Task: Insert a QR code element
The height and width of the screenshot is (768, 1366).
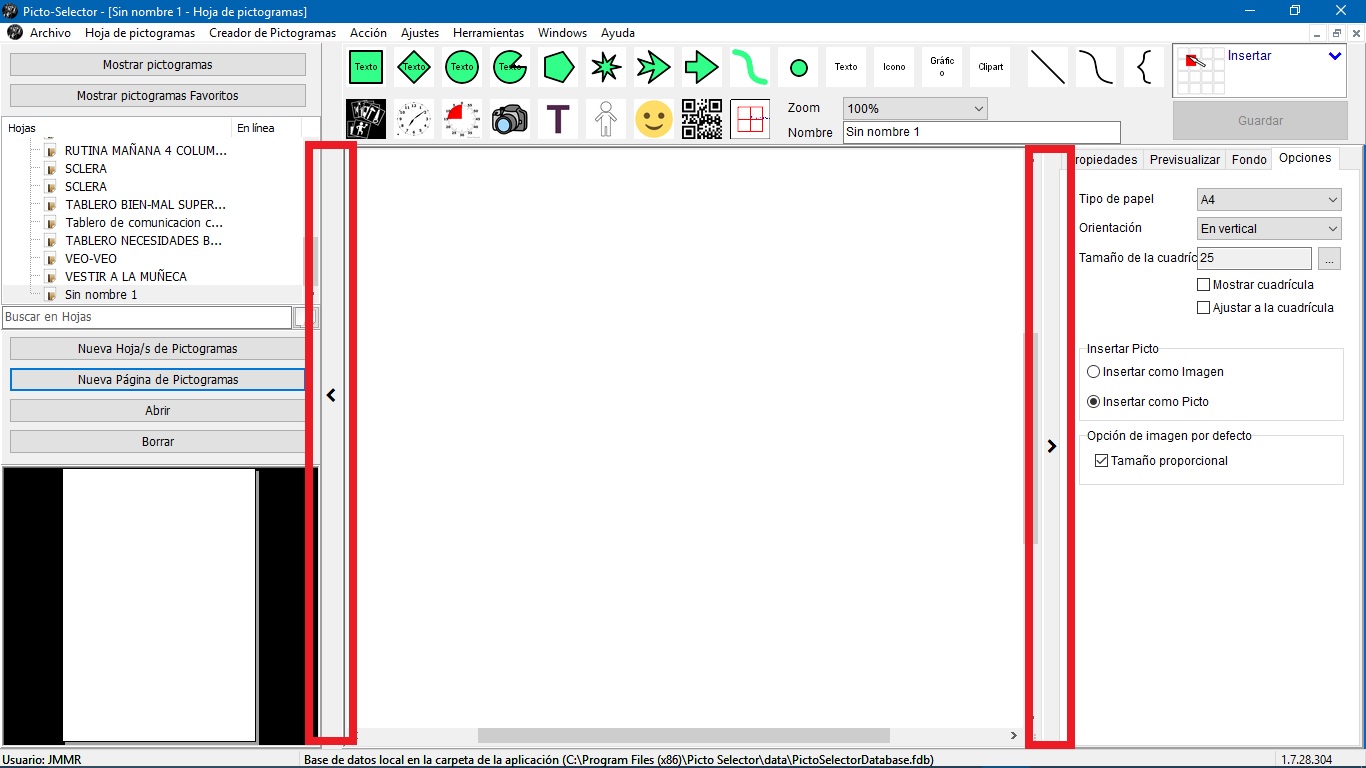Action: (x=702, y=119)
